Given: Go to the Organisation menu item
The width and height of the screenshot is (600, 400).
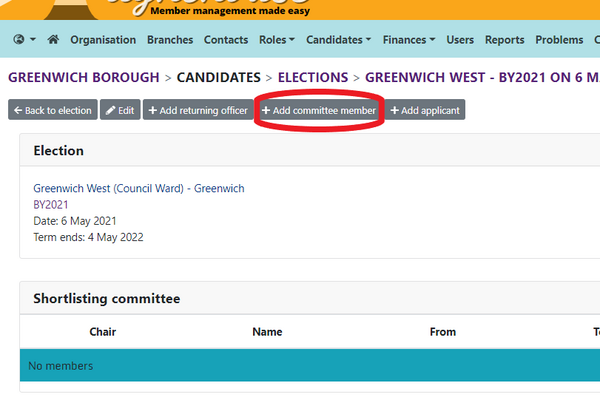Looking at the screenshot, I should [x=103, y=40].
